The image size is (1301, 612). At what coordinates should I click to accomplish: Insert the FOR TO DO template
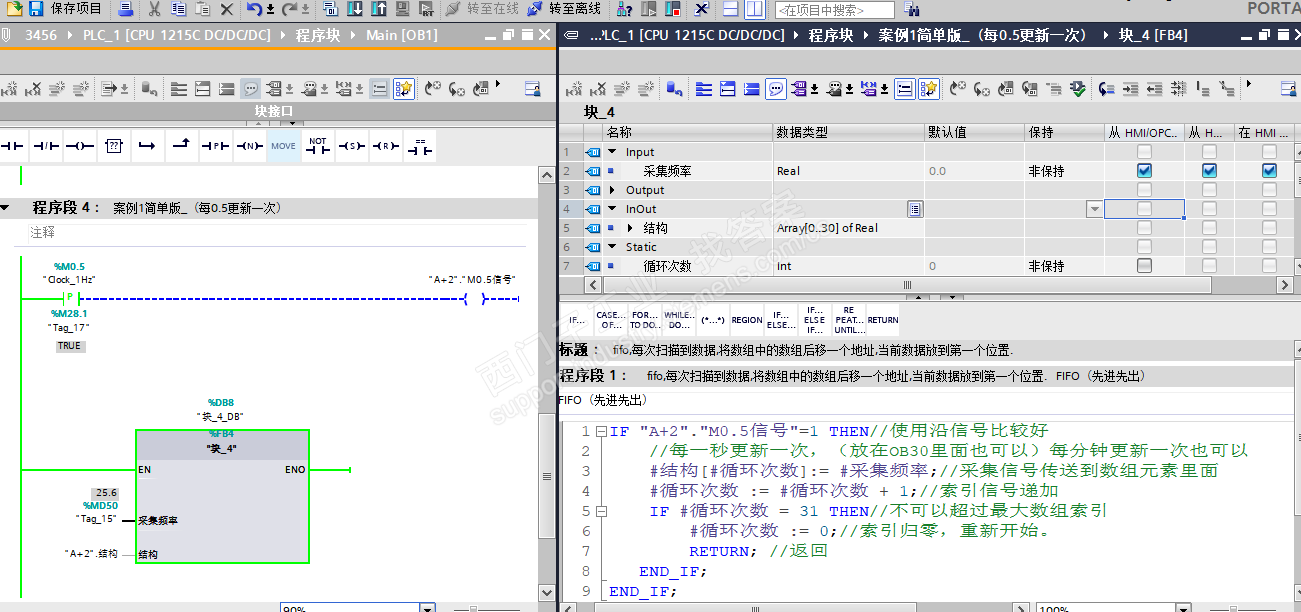tap(645, 320)
